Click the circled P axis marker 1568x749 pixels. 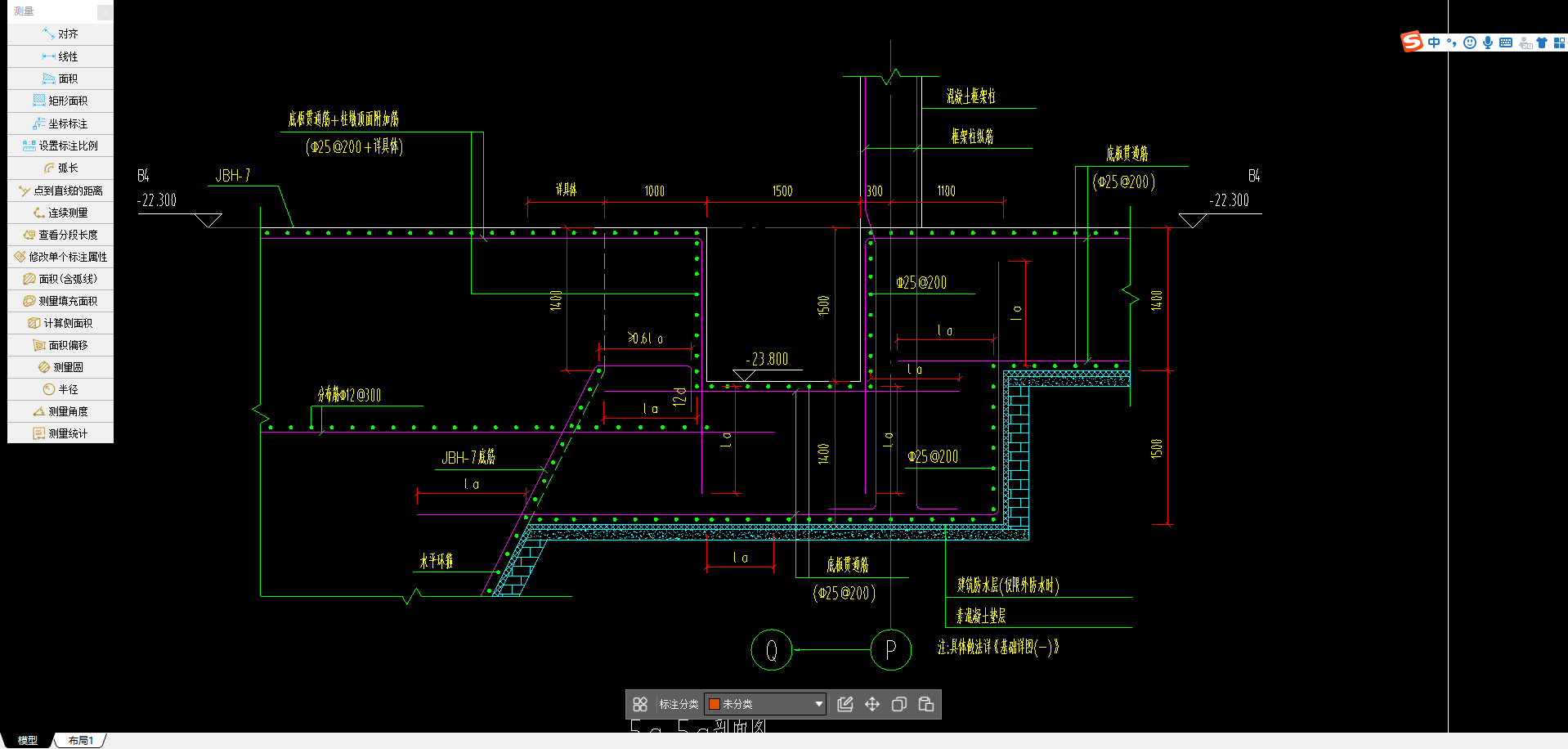coord(891,650)
